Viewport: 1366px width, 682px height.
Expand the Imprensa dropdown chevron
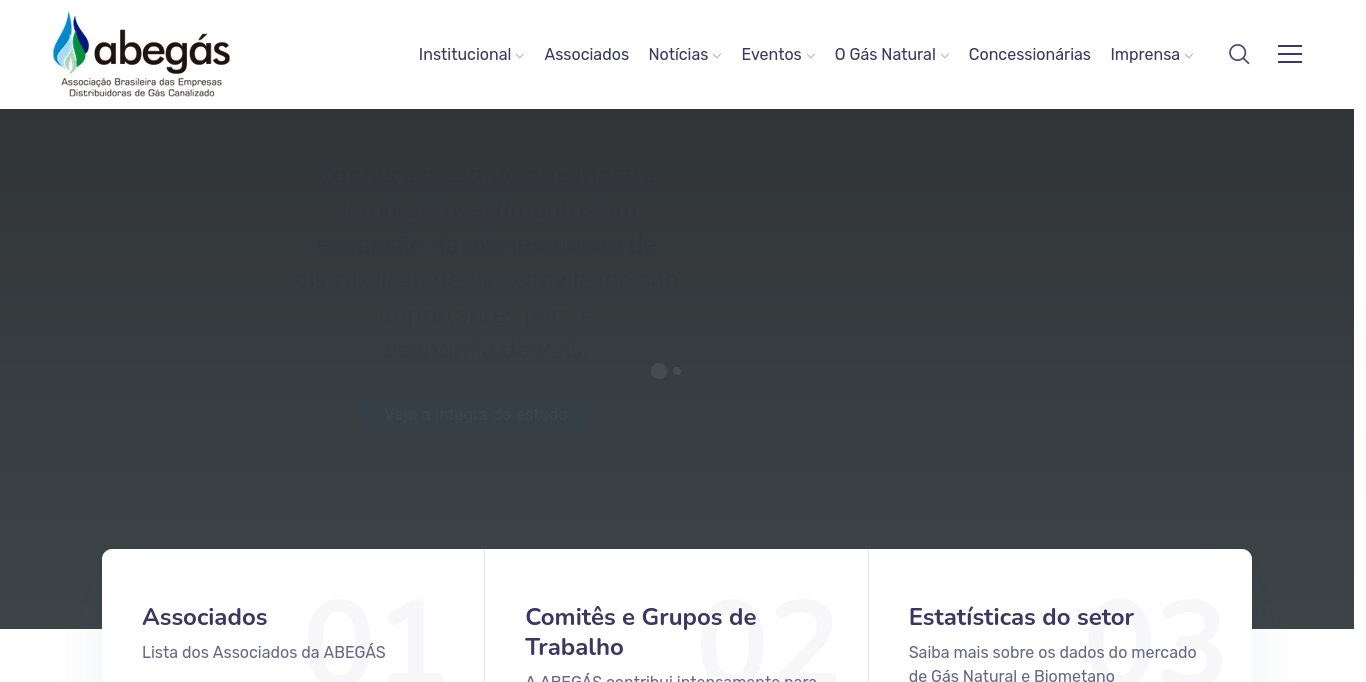(1189, 56)
